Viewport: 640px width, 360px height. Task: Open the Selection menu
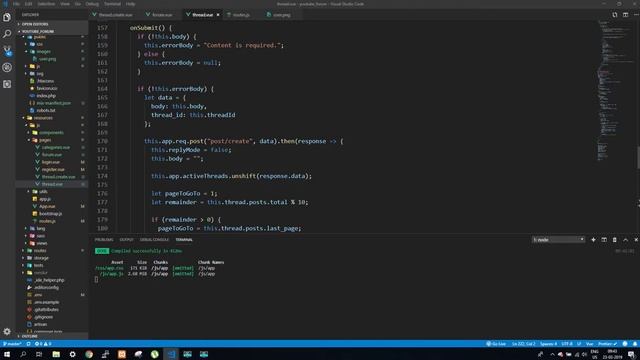(46, 4)
